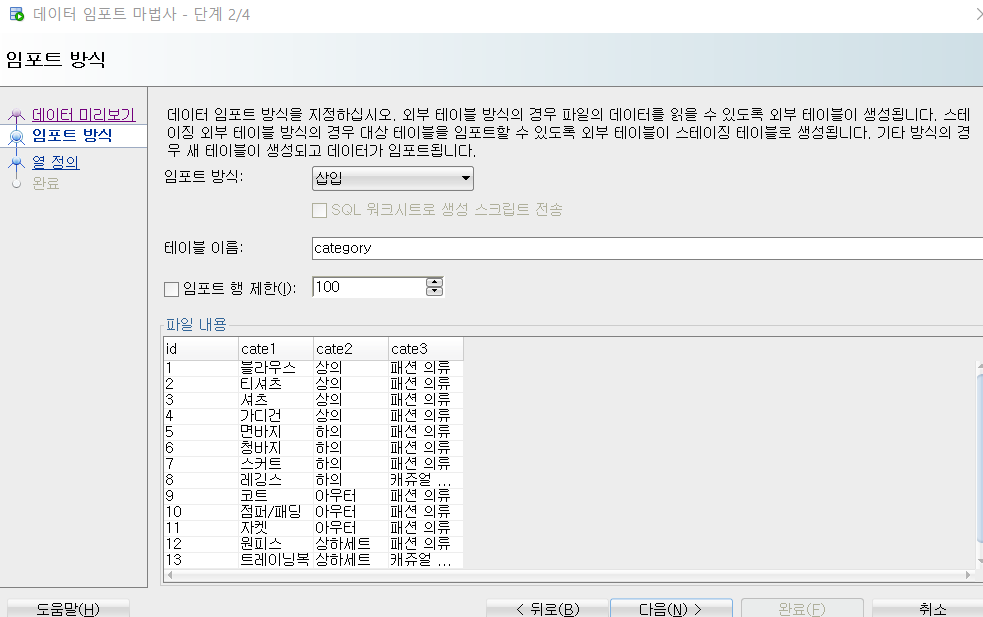Click 상의 in the 블라우스 row
The height and width of the screenshot is (617, 983).
pos(350,367)
